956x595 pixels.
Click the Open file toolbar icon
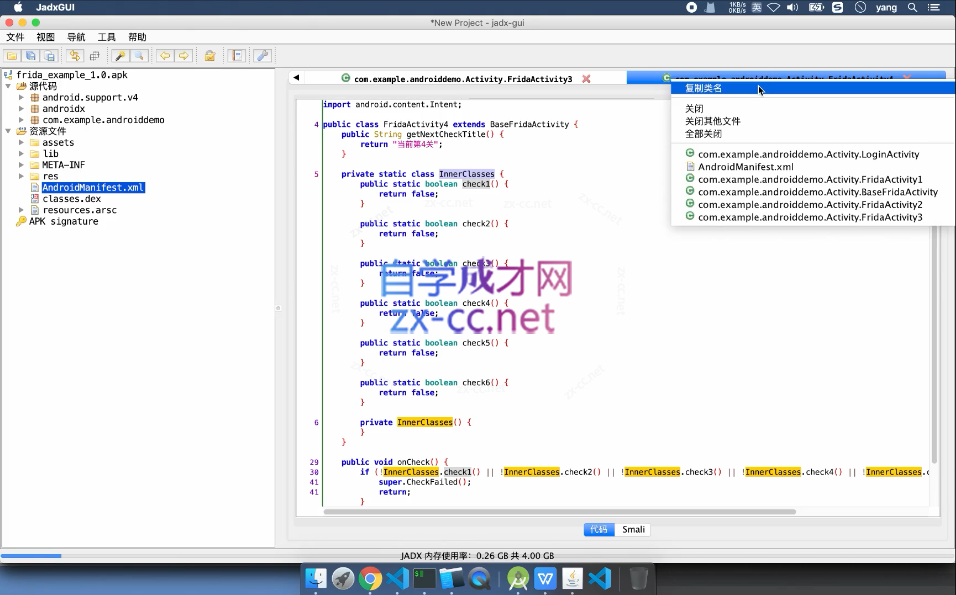(x=12, y=56)
